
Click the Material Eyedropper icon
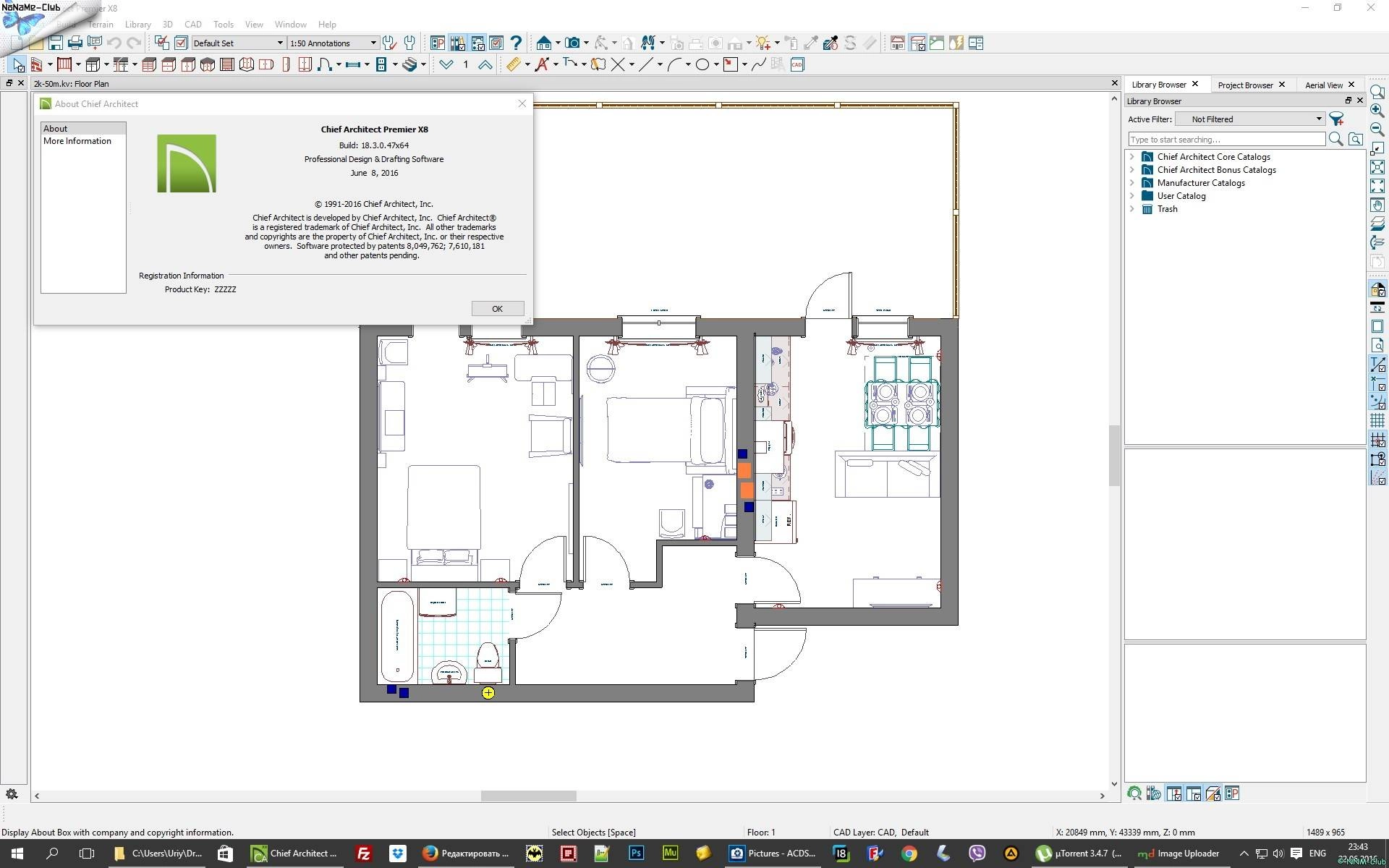(x=831, y=43)
